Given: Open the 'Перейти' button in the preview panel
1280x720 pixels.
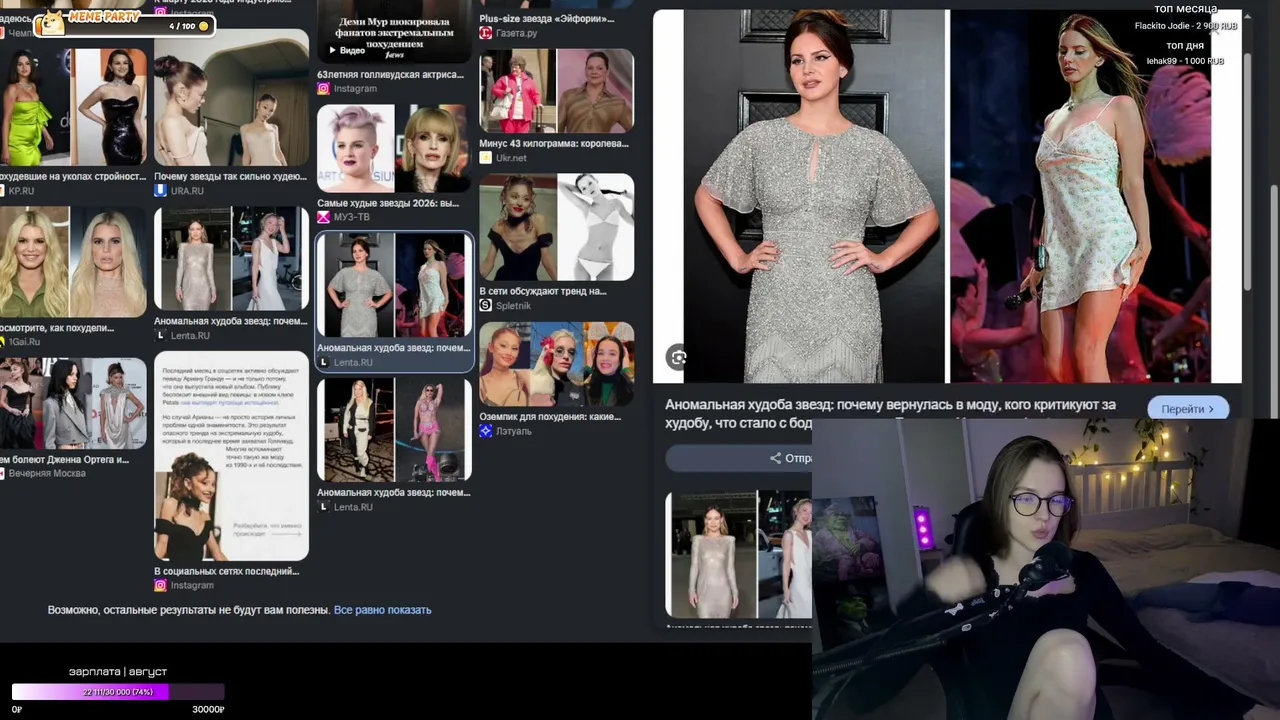Looking at the screenshot, I should pos(1187,409).
